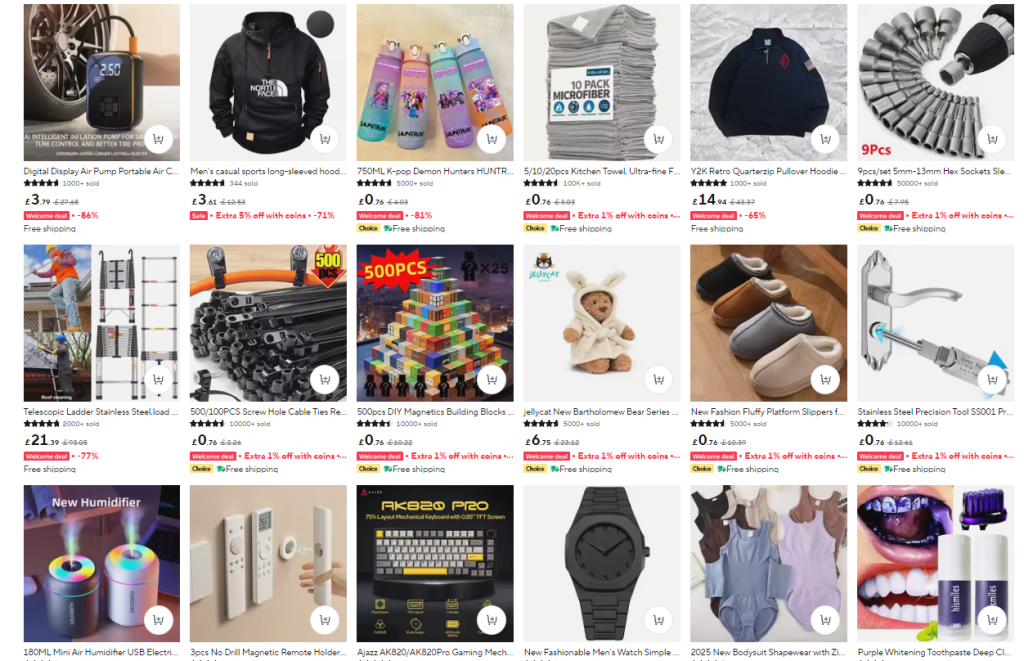
Task: Add Telescopic Ladder to cart
Action: pyautogui.click(x=158, y=379)
